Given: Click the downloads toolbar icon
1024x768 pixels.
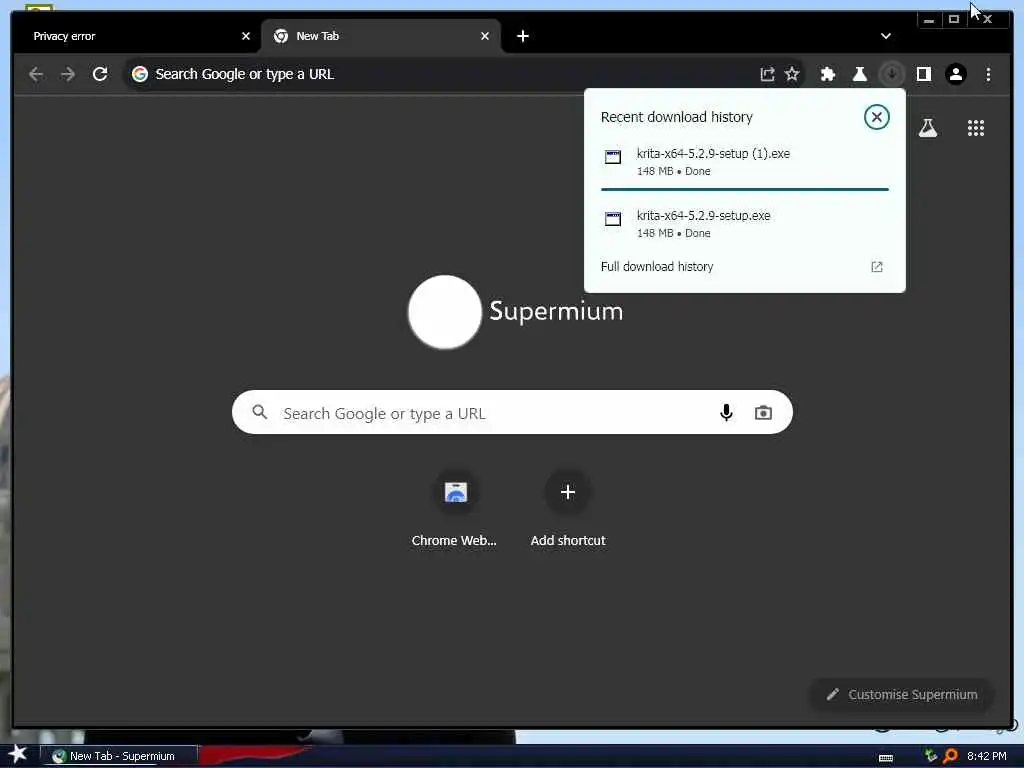Looking at the screenshot, I should pos(891,74).
